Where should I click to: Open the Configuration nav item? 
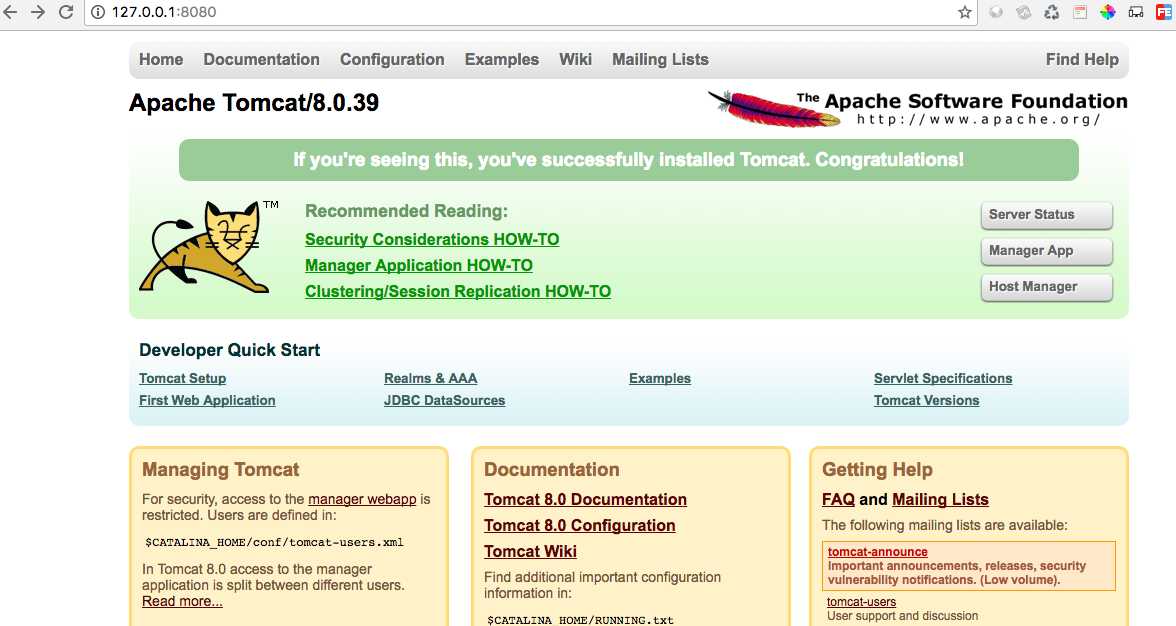[392, 59]
